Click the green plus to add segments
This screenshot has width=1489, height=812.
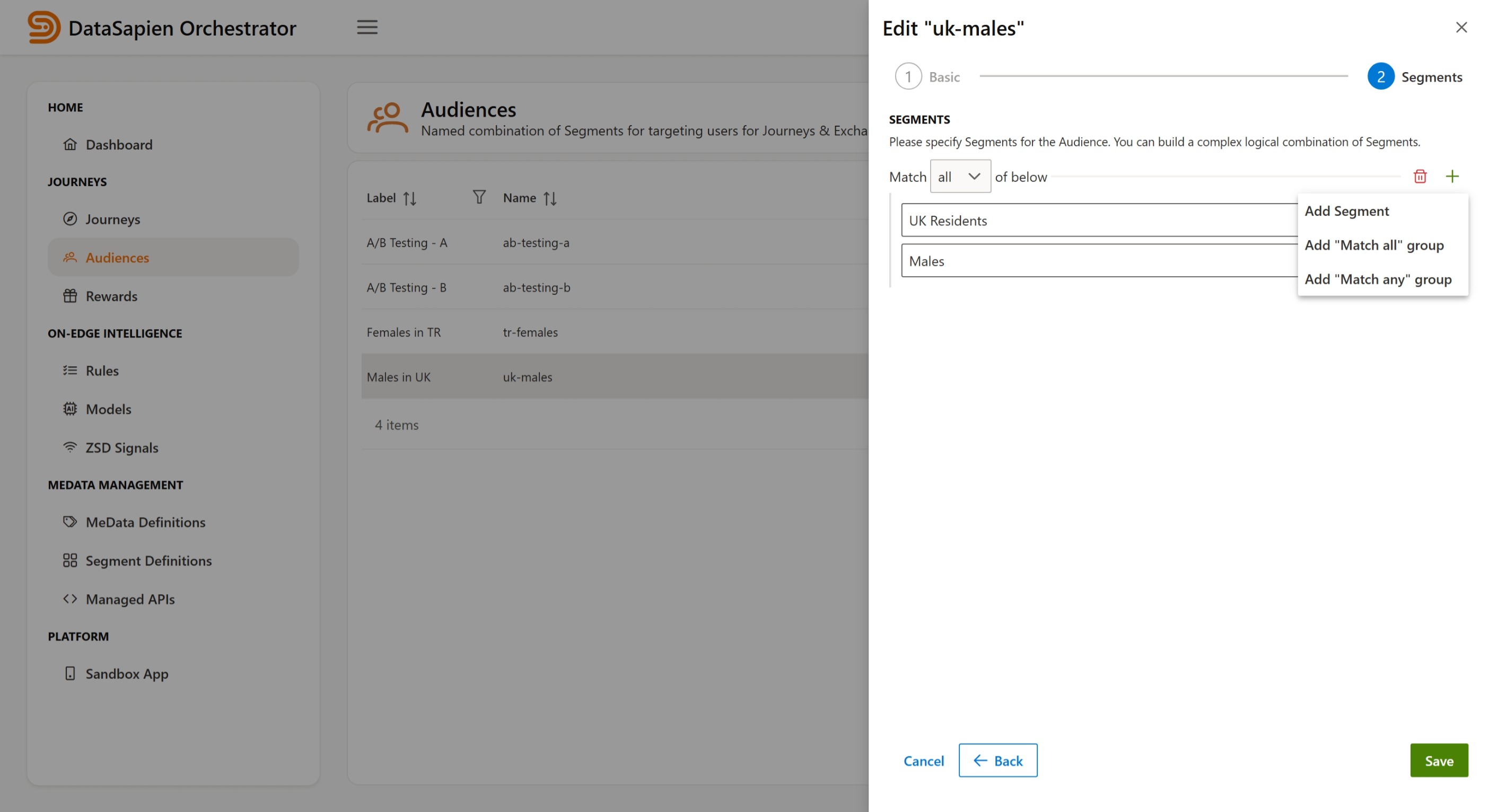point(1453,175)
